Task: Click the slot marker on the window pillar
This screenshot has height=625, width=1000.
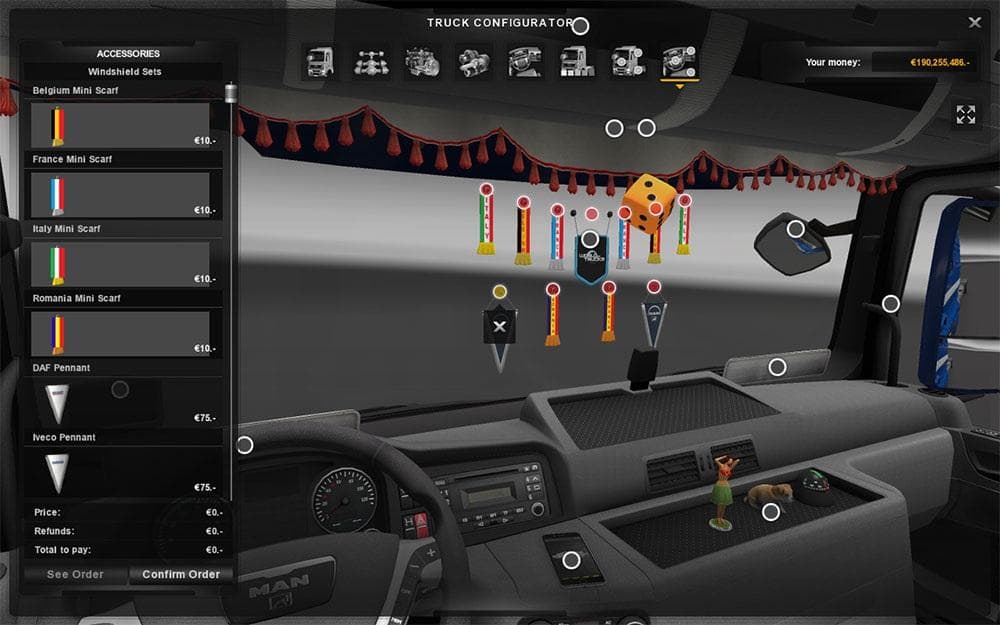Action: pos(890,304)
